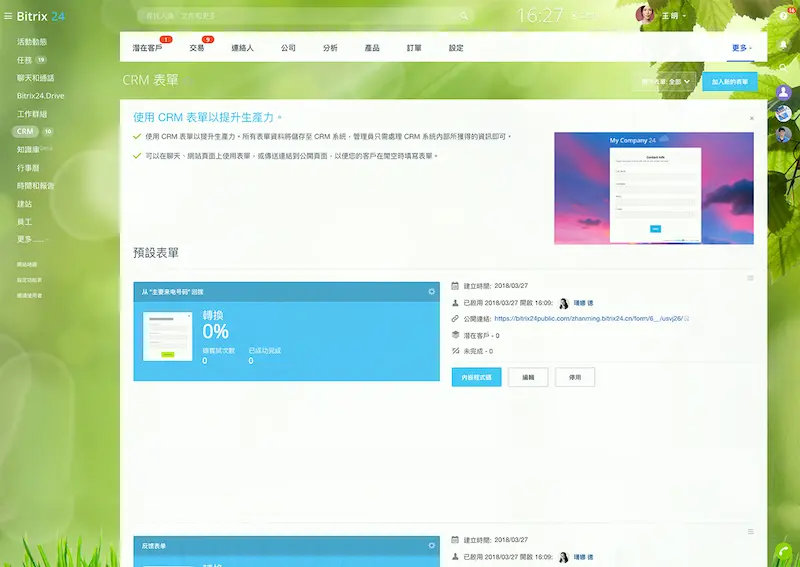Click form preview thumbnail in 回拨 card
Image resolution: width=800 pixels, height=567 pixels.
click(x=167, y=336)
